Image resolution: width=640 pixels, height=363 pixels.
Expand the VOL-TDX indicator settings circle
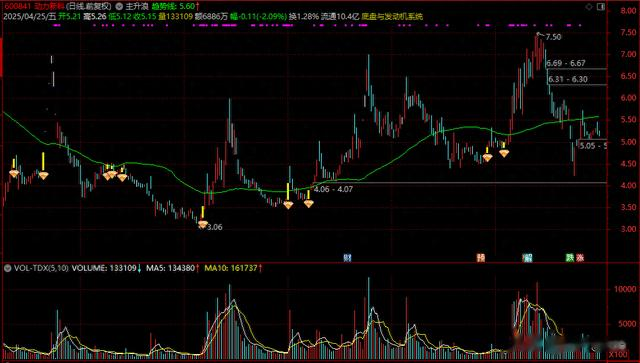[7, 268]
